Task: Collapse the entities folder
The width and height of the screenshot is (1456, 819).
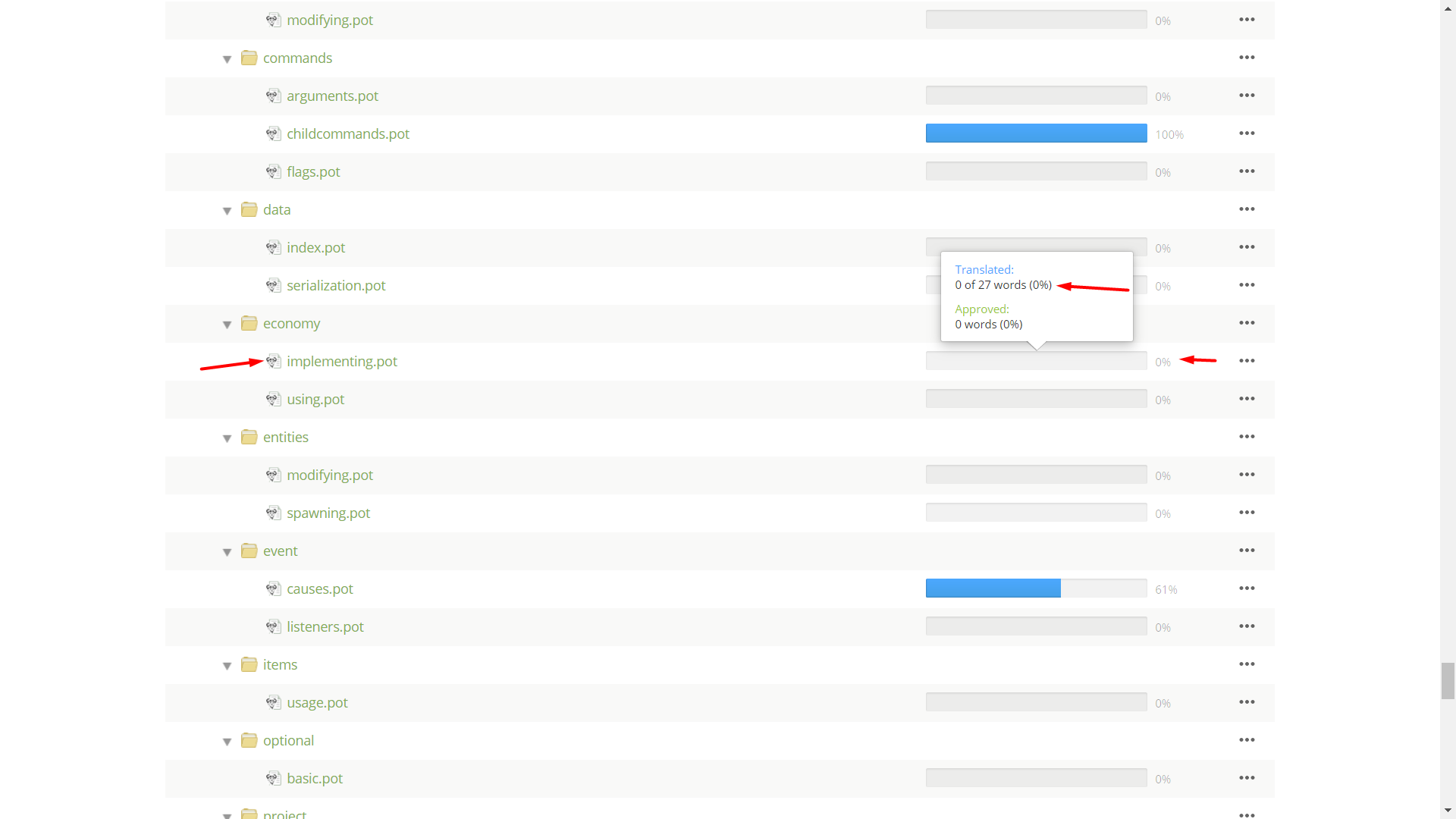Action: pyautogui.click(x=227, y=438)
